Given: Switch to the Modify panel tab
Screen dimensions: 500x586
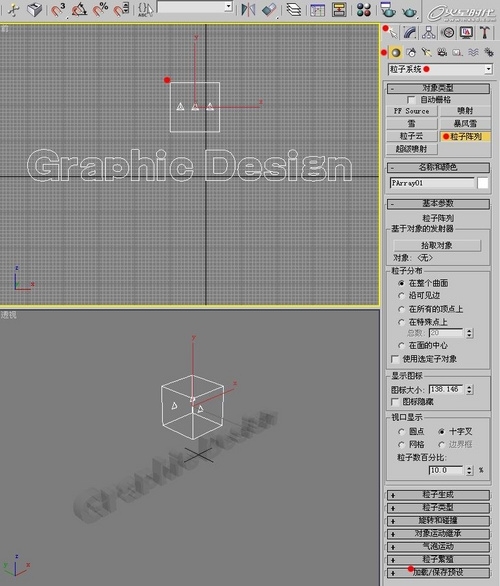Looking at the screenshot, I should (410, 33).
